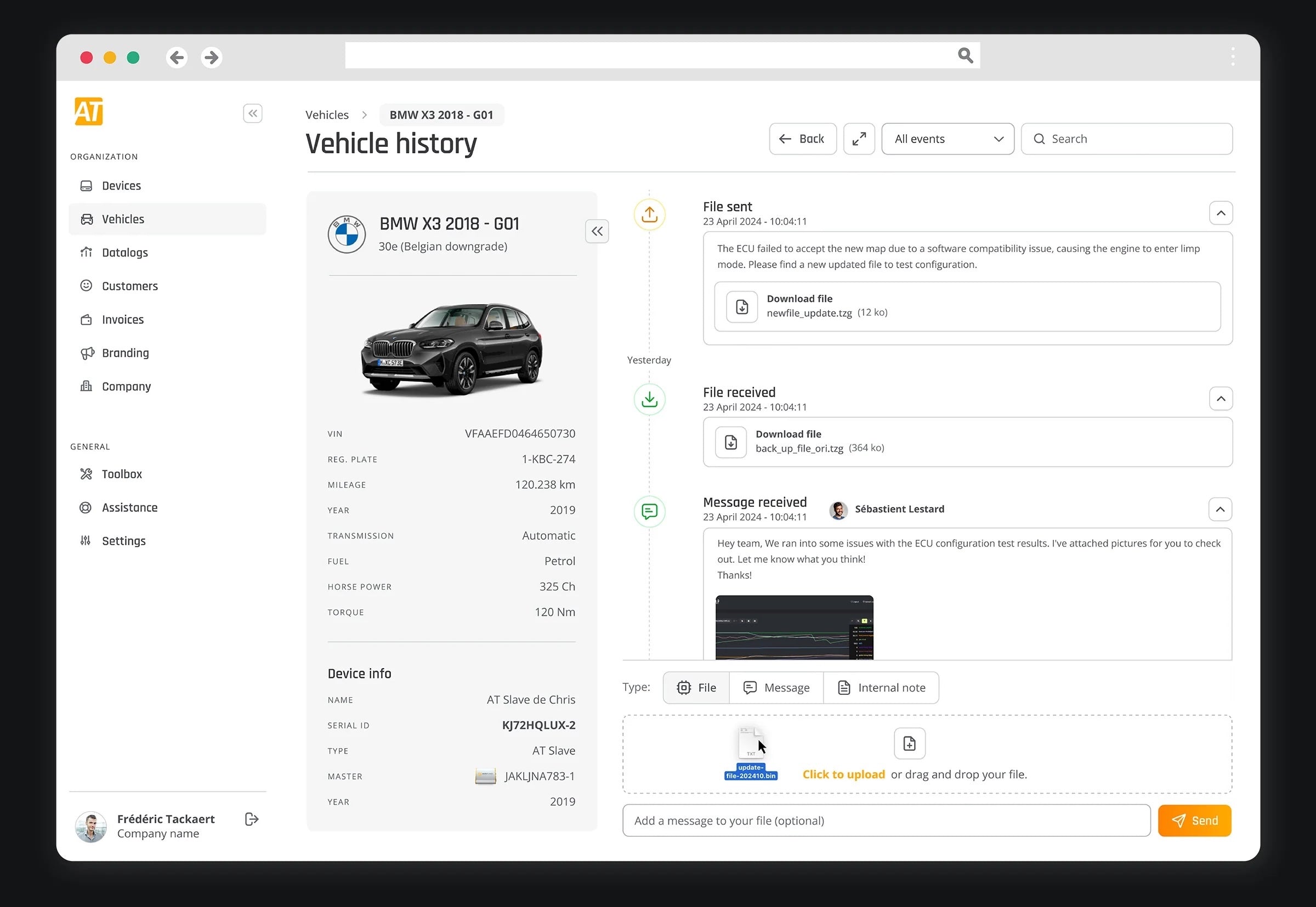Screen dimensions: 1316x907
Task: Click the Click to upload link
Action: (x=843, y=774)
